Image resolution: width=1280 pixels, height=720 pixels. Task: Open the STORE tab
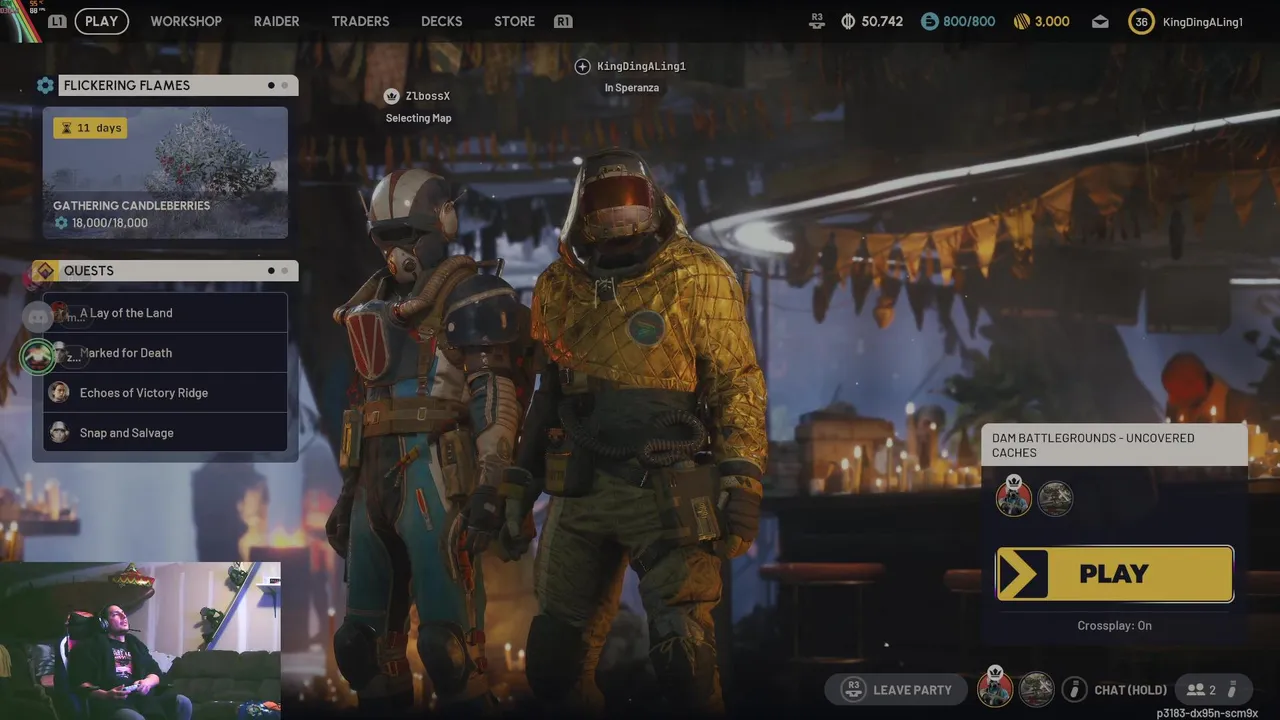514,21
